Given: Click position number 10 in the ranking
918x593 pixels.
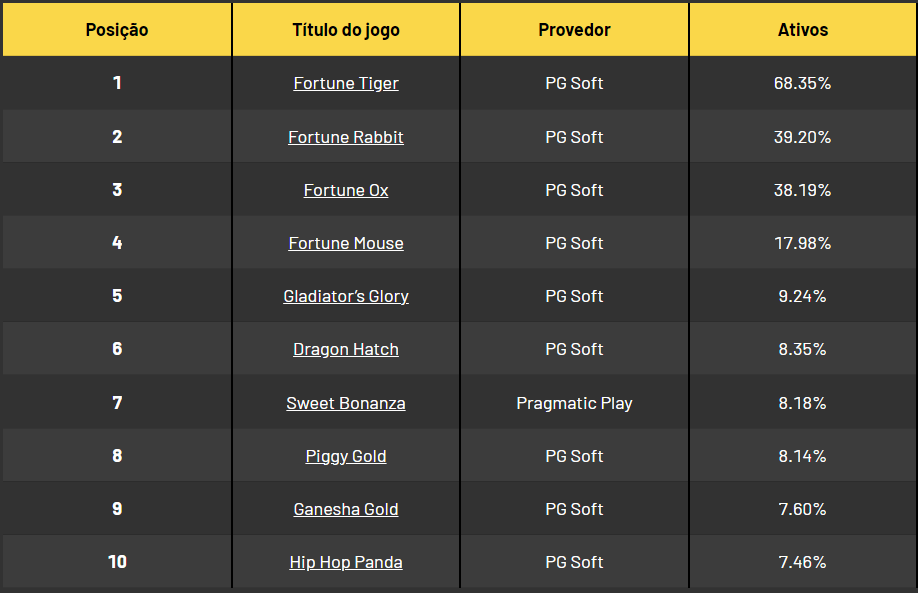Looking at the screenshot, I should tap(116, 562).
